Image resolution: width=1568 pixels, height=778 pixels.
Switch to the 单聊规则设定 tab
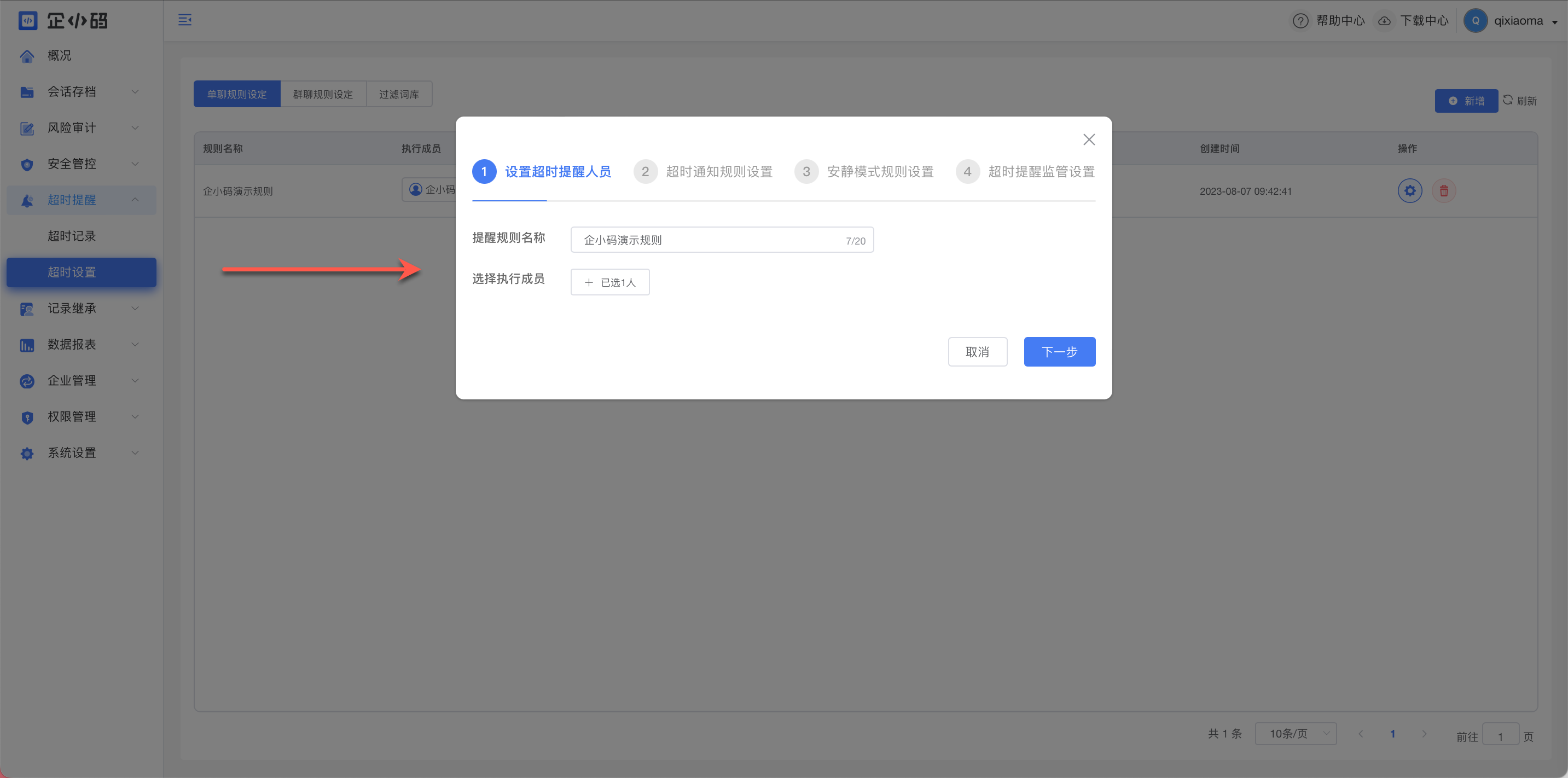(237, 94)
